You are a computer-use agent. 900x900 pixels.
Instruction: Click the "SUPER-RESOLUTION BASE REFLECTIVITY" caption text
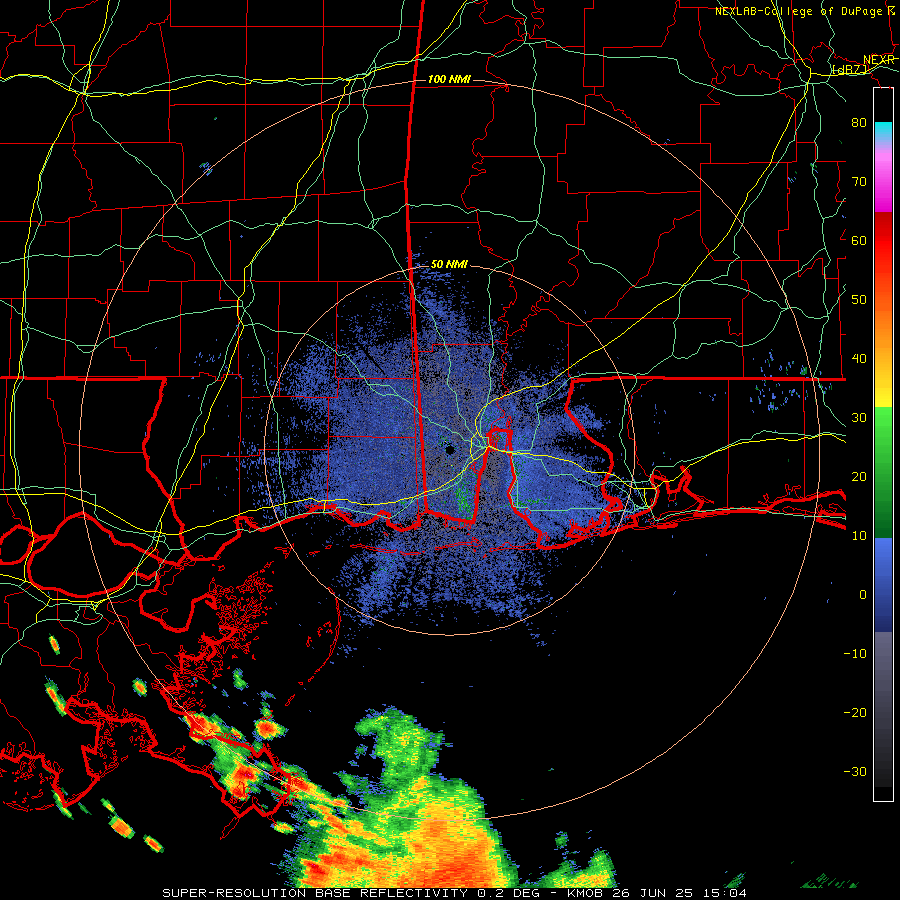tap(315, 893)
